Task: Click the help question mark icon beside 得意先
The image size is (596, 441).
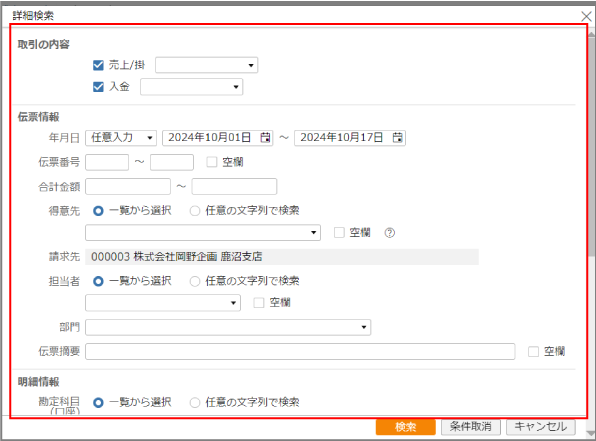Action: (390, 233)
